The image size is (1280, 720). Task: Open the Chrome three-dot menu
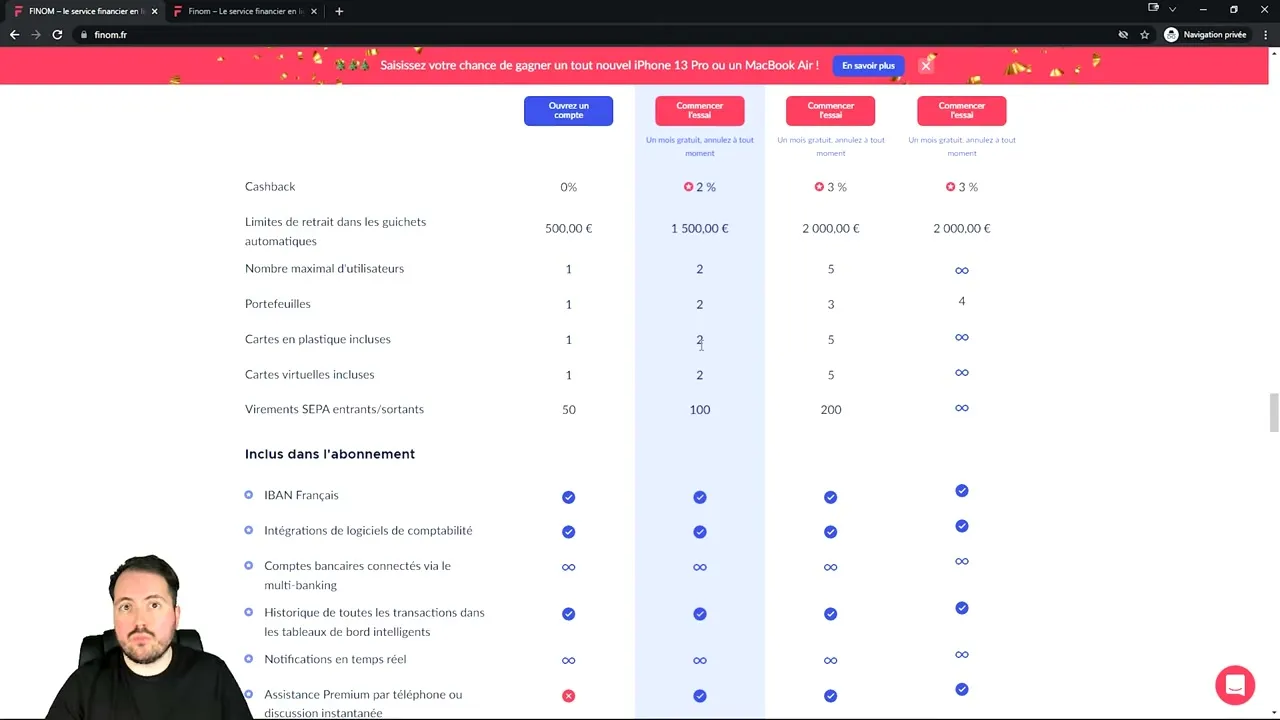(x=1266, y=34)
